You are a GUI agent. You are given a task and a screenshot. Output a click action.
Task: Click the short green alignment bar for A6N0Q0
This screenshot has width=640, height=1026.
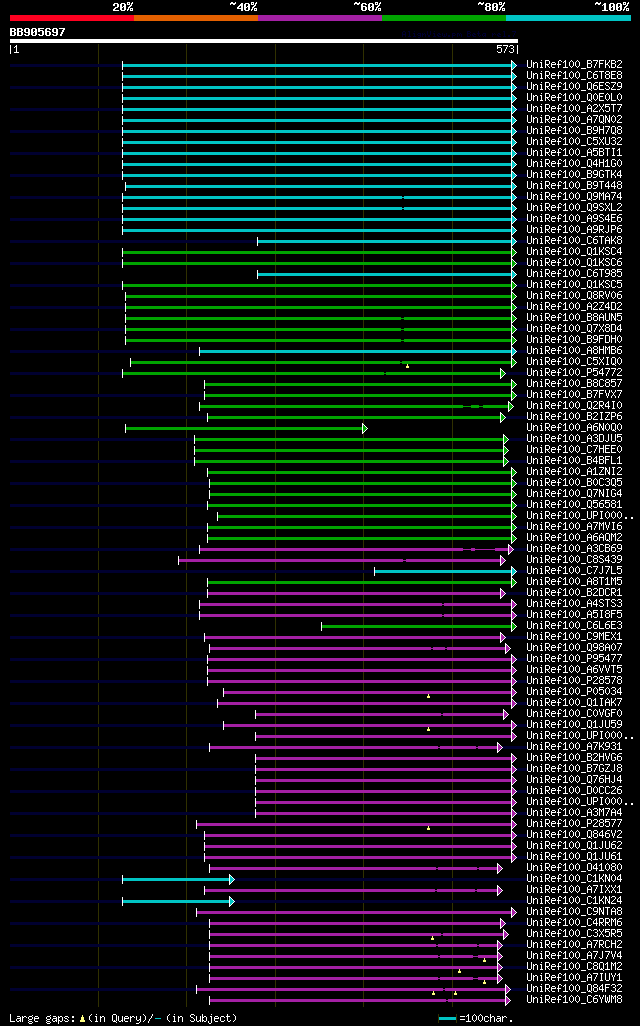click(x=246, y=429)
